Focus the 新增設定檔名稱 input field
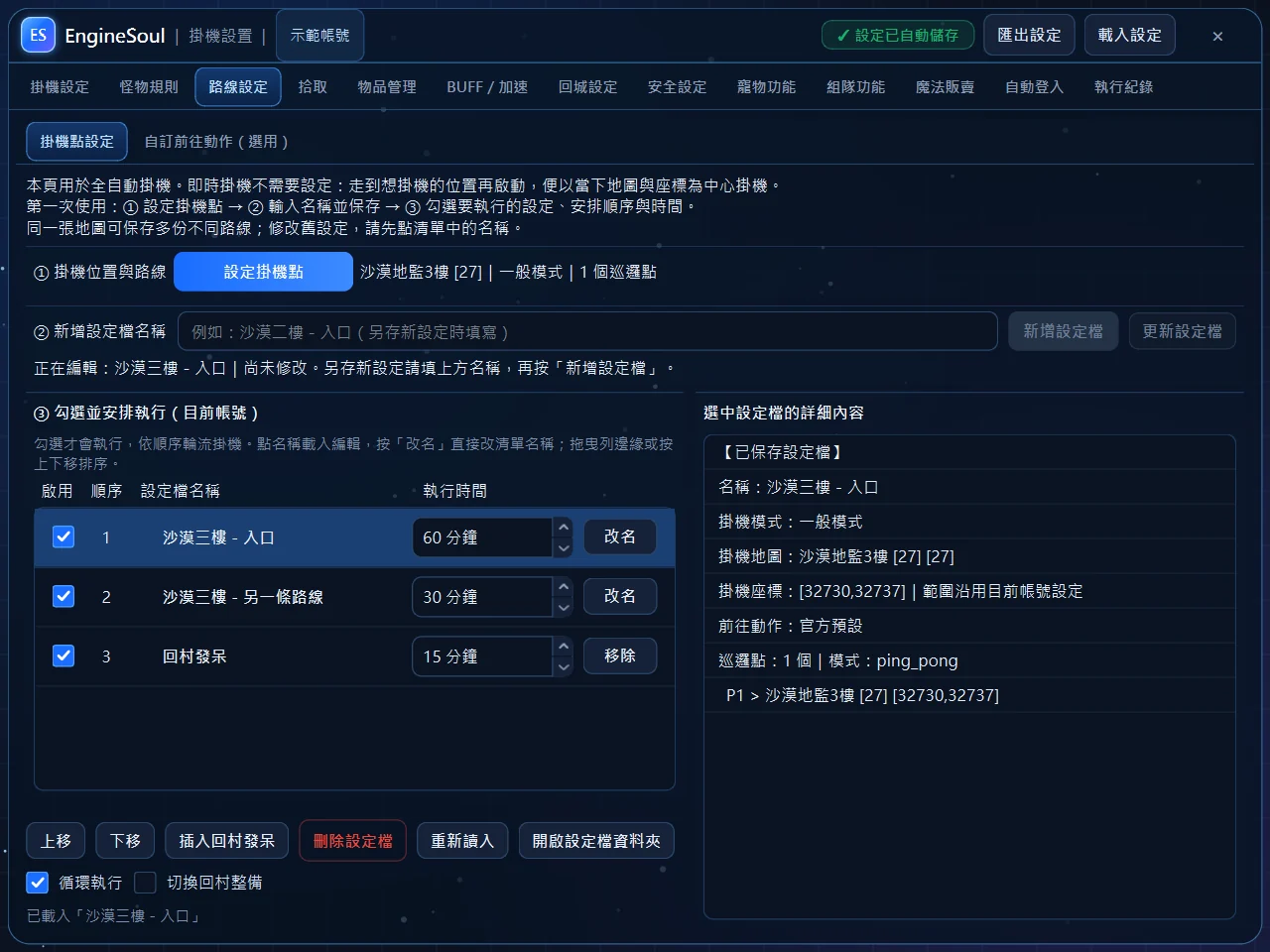 (587, 331)
